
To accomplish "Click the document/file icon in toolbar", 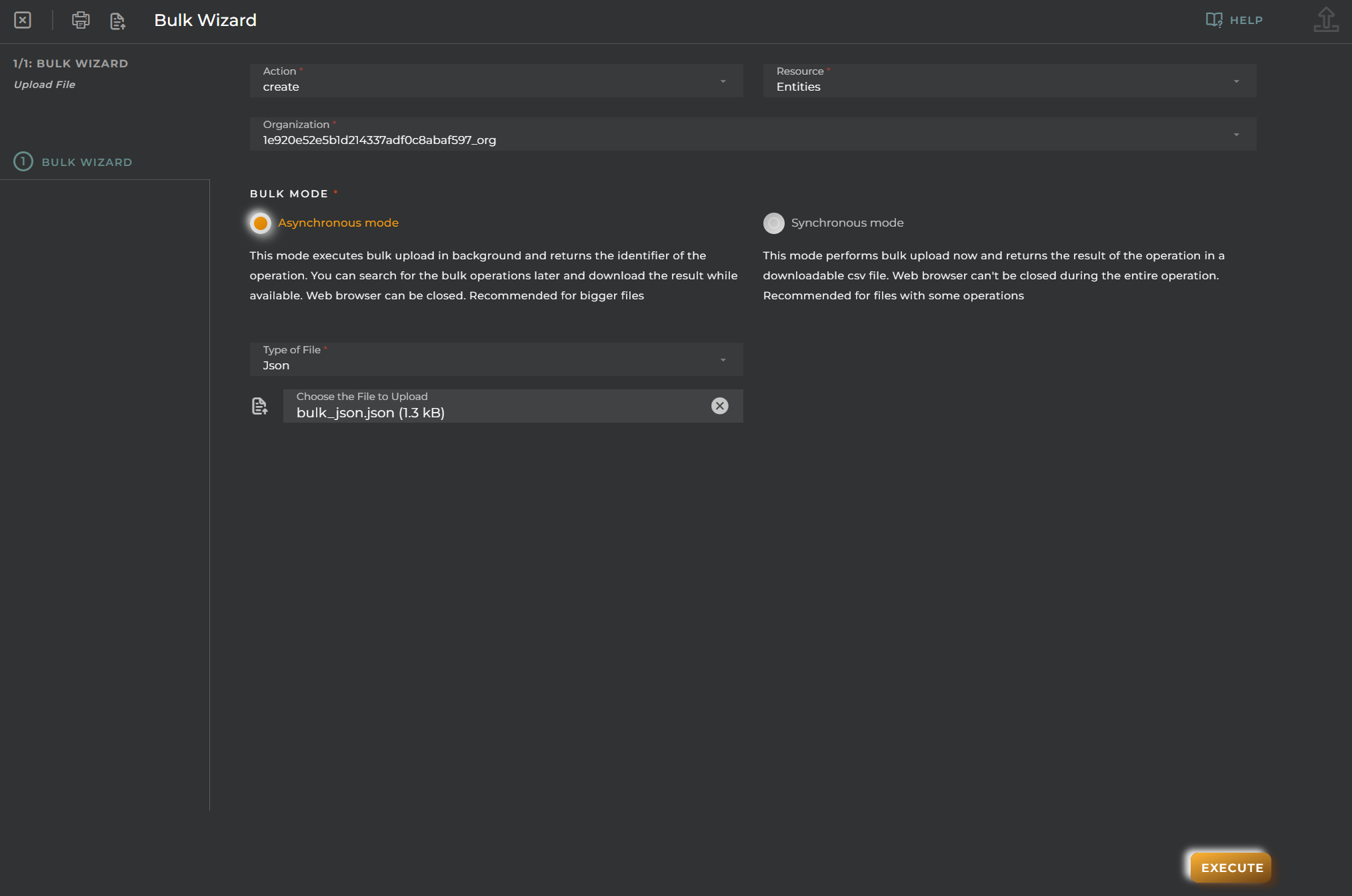I will [119, 20].
